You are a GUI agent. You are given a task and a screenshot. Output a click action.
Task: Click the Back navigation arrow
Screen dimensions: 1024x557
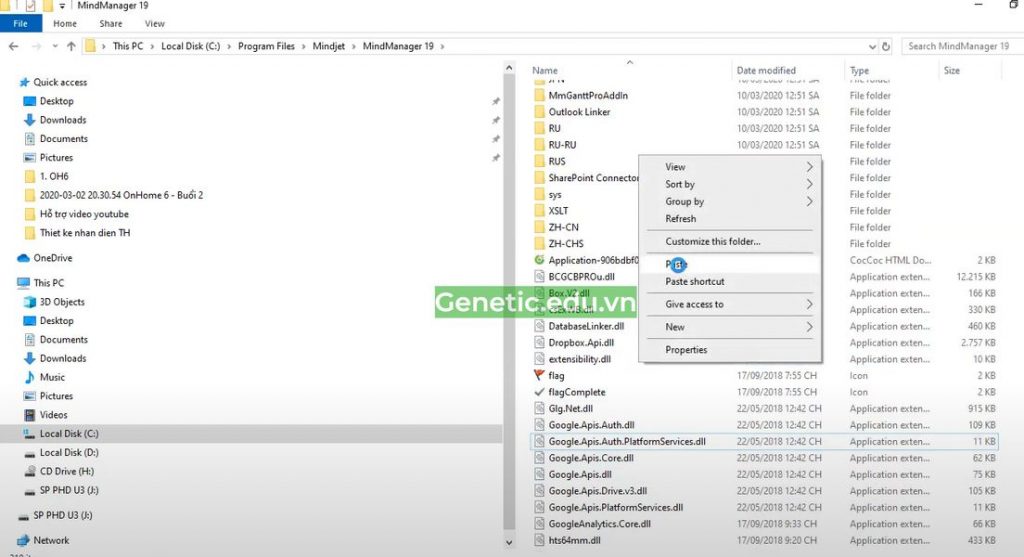(x=14, y=46)
